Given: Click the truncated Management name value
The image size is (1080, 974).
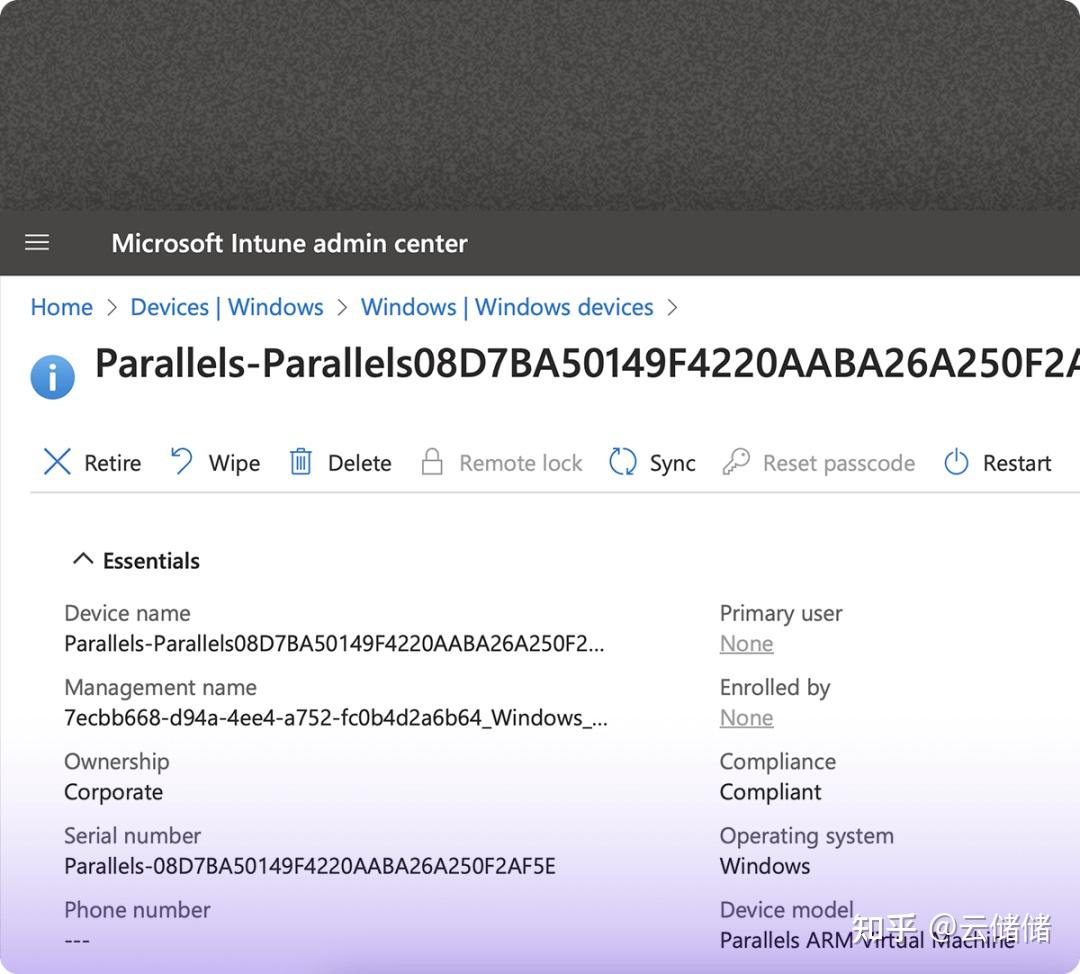Looking at the screenshot, I should 335,717.
